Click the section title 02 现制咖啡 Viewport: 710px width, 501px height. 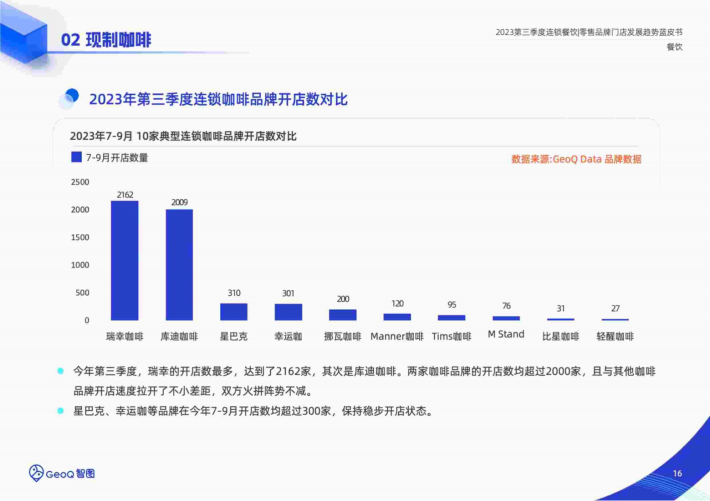(x=106, y=40)
